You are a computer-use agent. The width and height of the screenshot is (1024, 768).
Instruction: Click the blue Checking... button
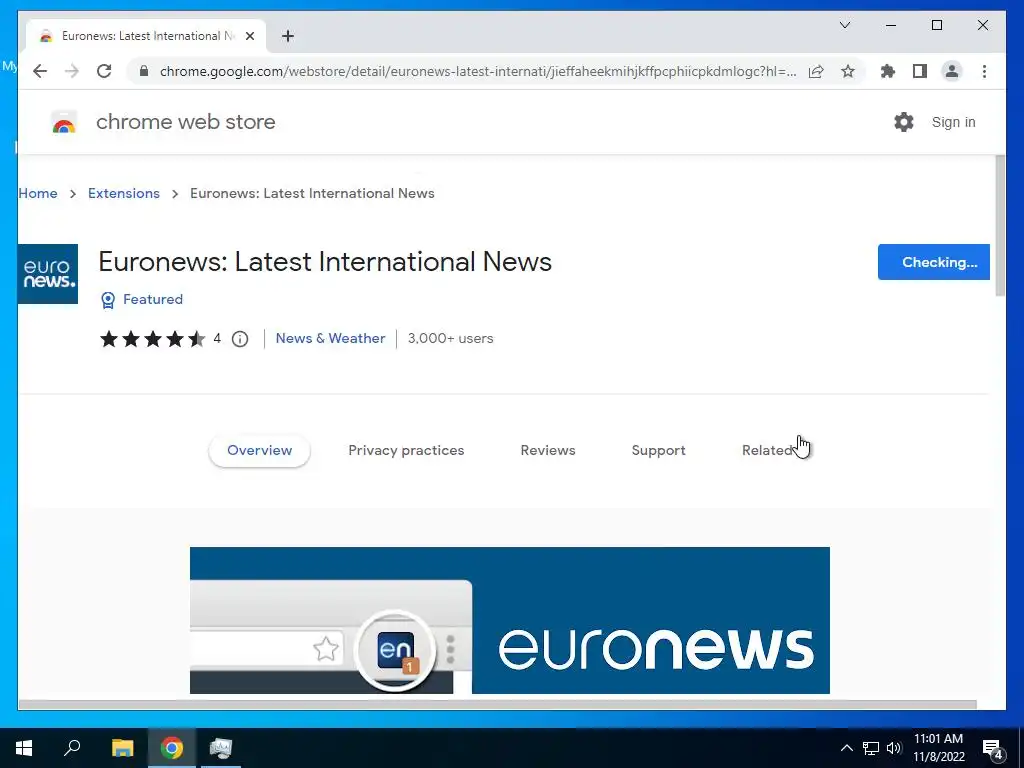pos(933,262)
